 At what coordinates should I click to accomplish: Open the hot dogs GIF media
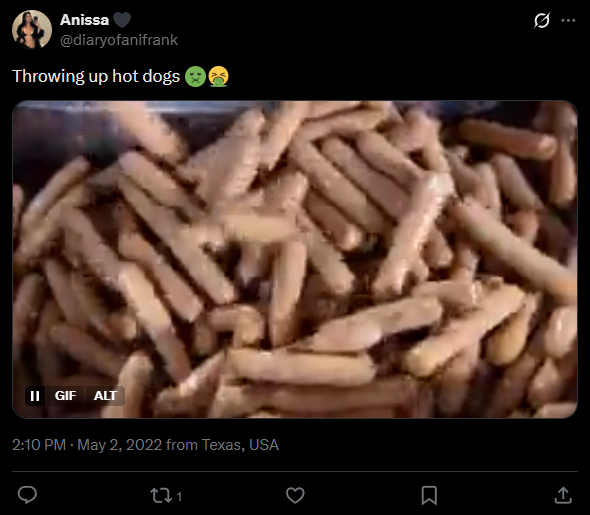pyautogui.click(x=295, y=259)
